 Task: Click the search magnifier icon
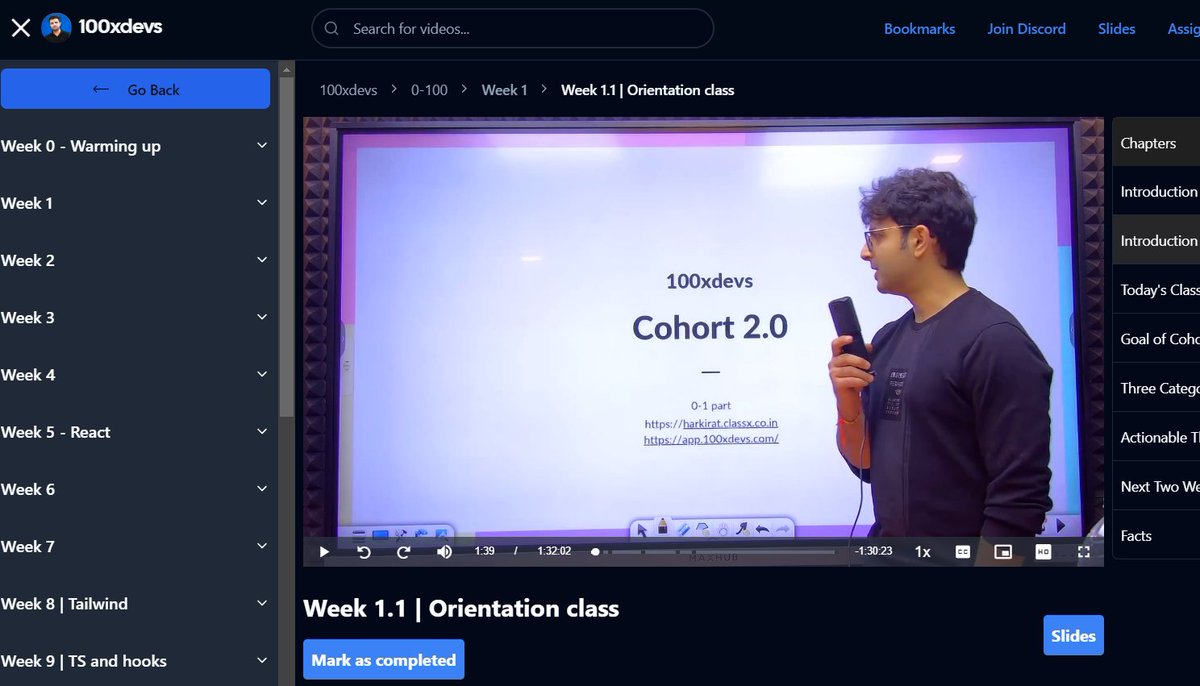click(333, 29)
